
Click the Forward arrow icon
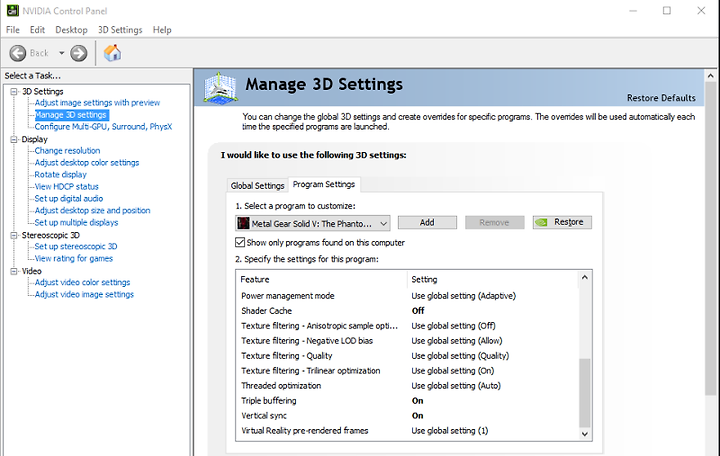pyautogui.click(x=79, y=53)
